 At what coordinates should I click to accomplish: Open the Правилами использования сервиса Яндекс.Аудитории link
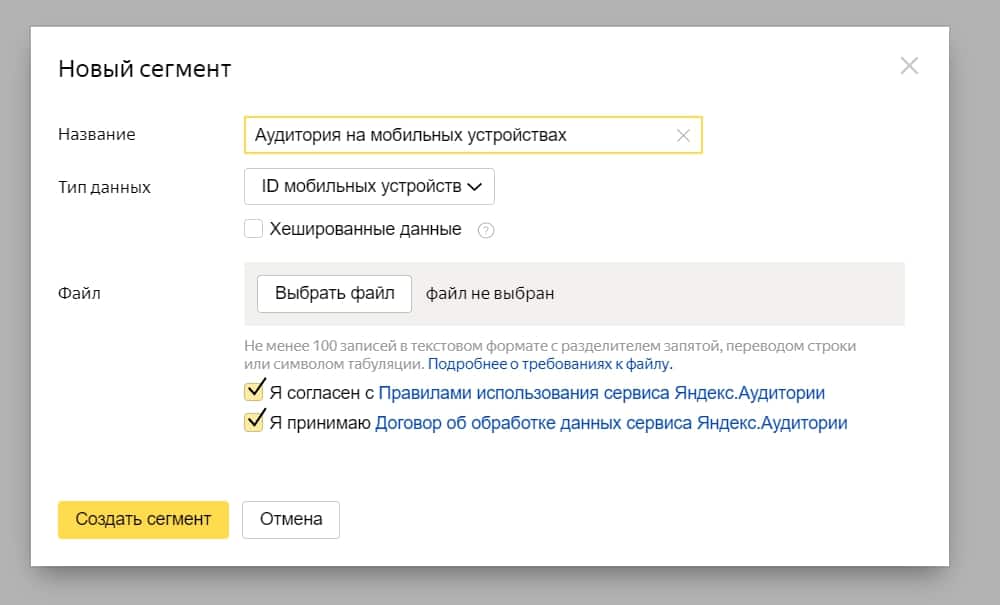pos(600,392)
